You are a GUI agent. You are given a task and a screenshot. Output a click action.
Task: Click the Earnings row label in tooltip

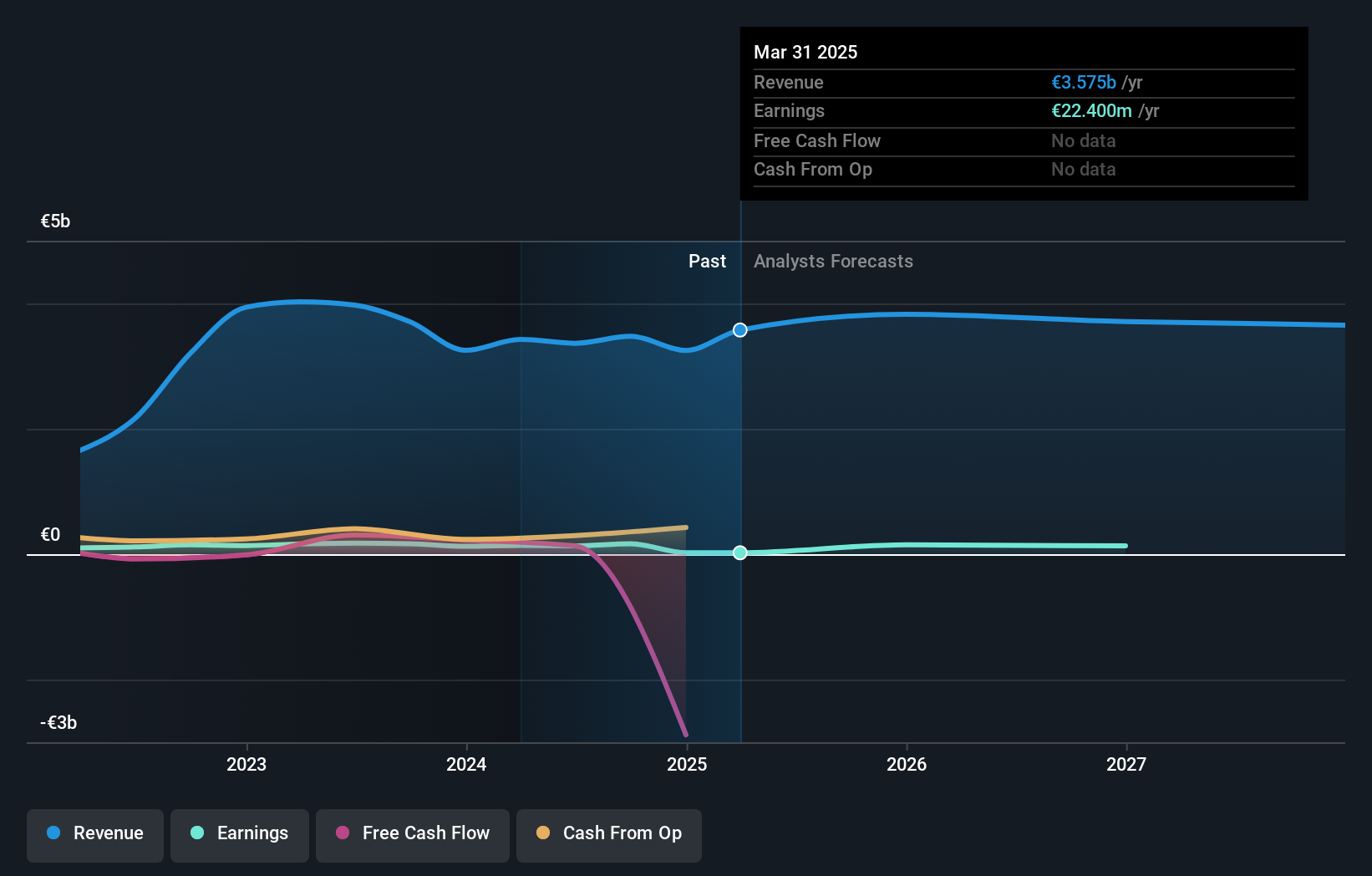click(789, 110)
